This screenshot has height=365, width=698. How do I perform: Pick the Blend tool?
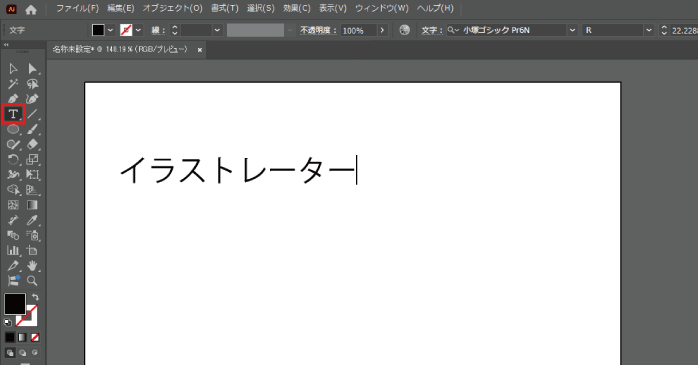(x=13, y=235)
